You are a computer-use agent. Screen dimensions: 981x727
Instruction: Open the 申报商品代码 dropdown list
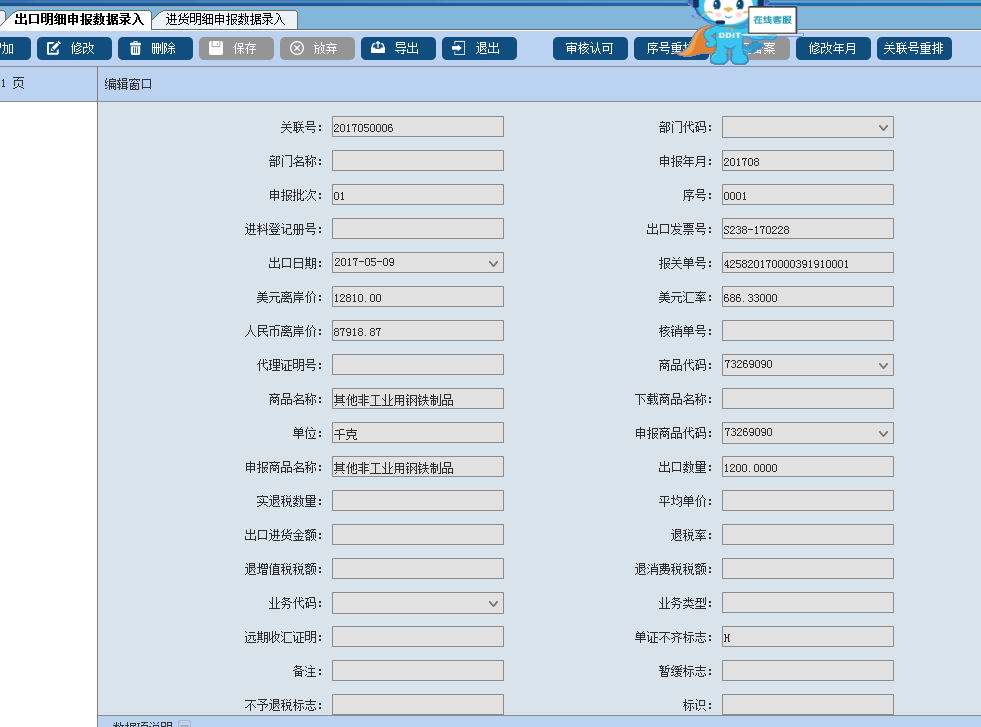882,433
